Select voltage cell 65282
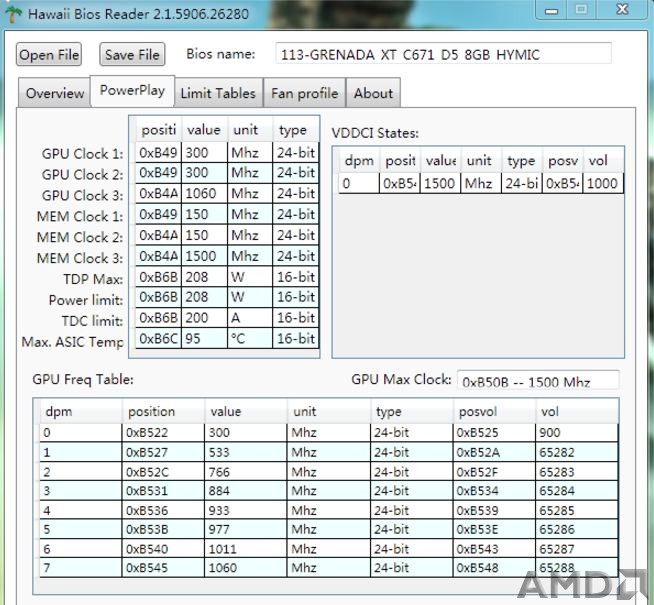The image size is (654, 605). (x=576, y=452)
